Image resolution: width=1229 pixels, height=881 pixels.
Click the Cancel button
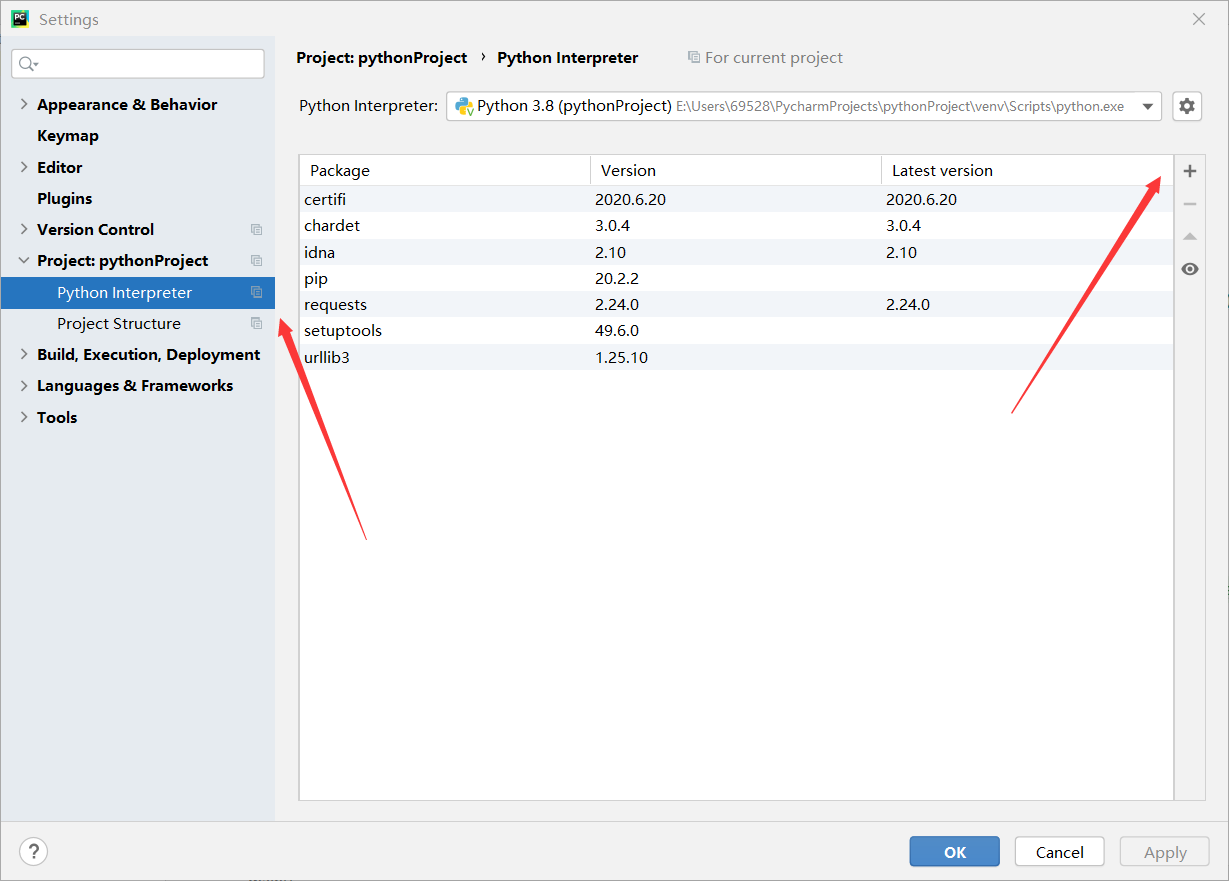[x=1059, y=852]
